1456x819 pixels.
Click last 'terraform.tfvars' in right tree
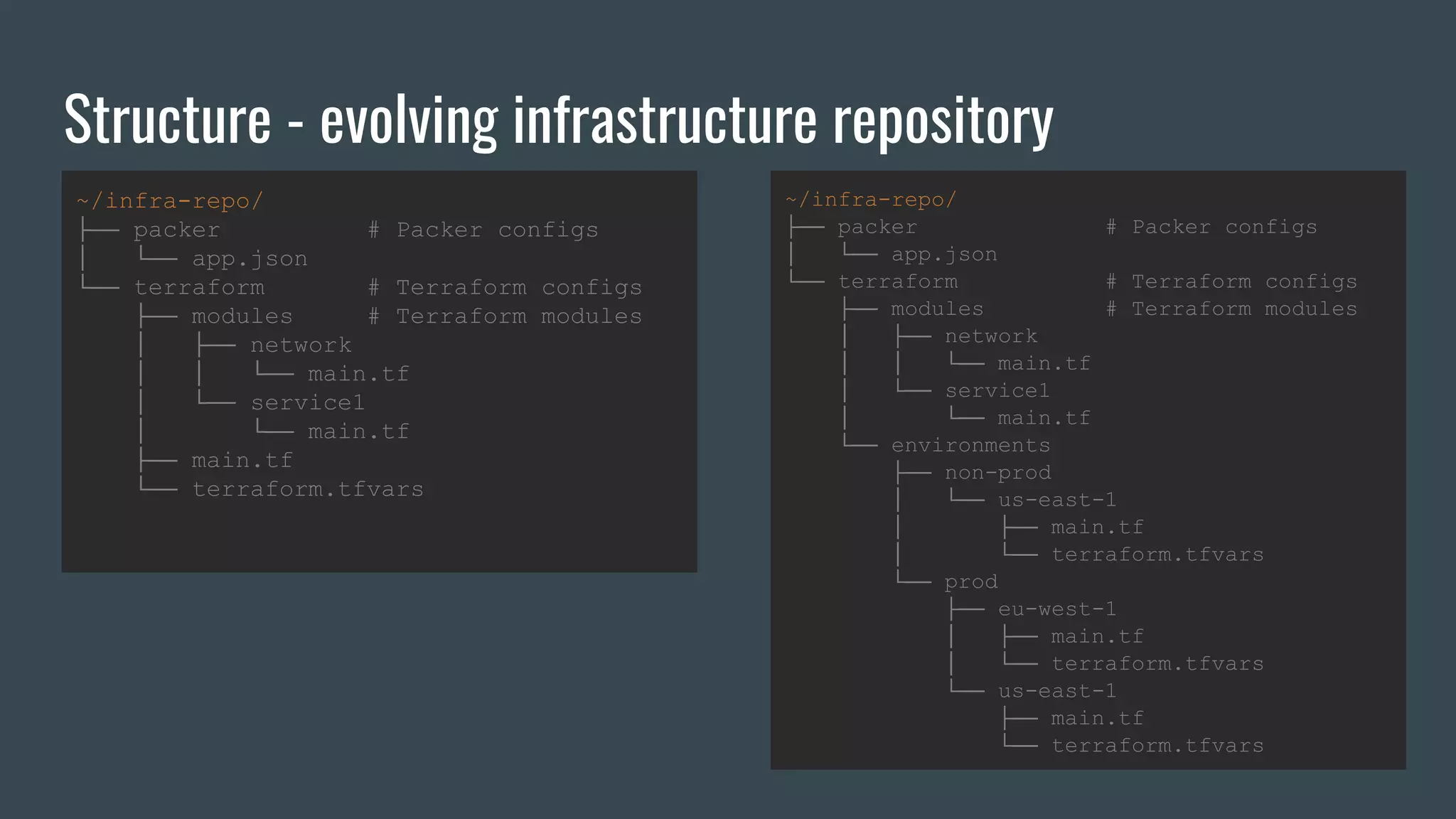tap(1157, 746)
